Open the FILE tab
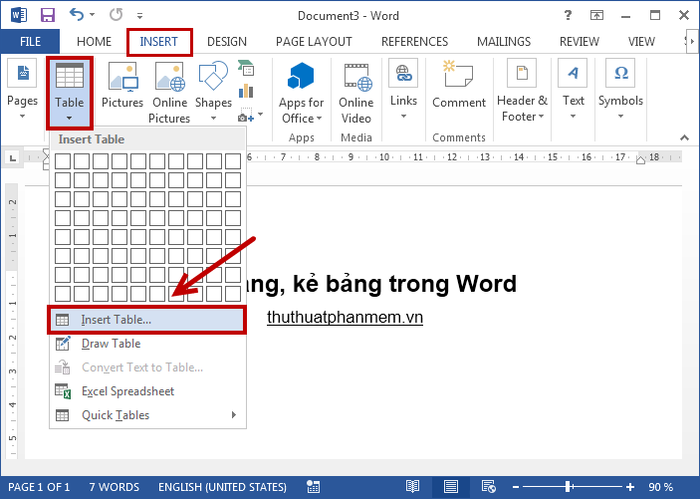Image resolution: width=700 pixels, height=499 pixels. [x=30, y=42]
